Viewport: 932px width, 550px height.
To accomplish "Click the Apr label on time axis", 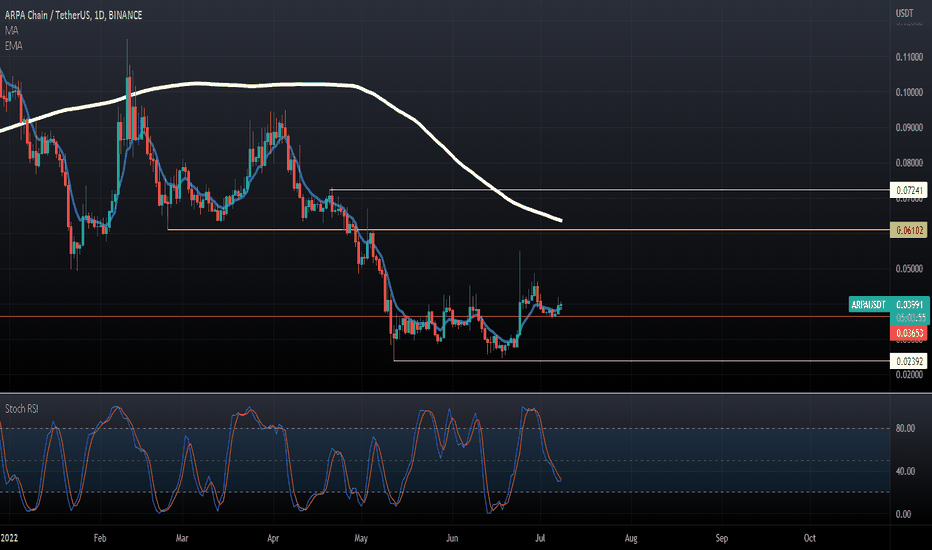I will pyautogui.click(x=273, y=538).
